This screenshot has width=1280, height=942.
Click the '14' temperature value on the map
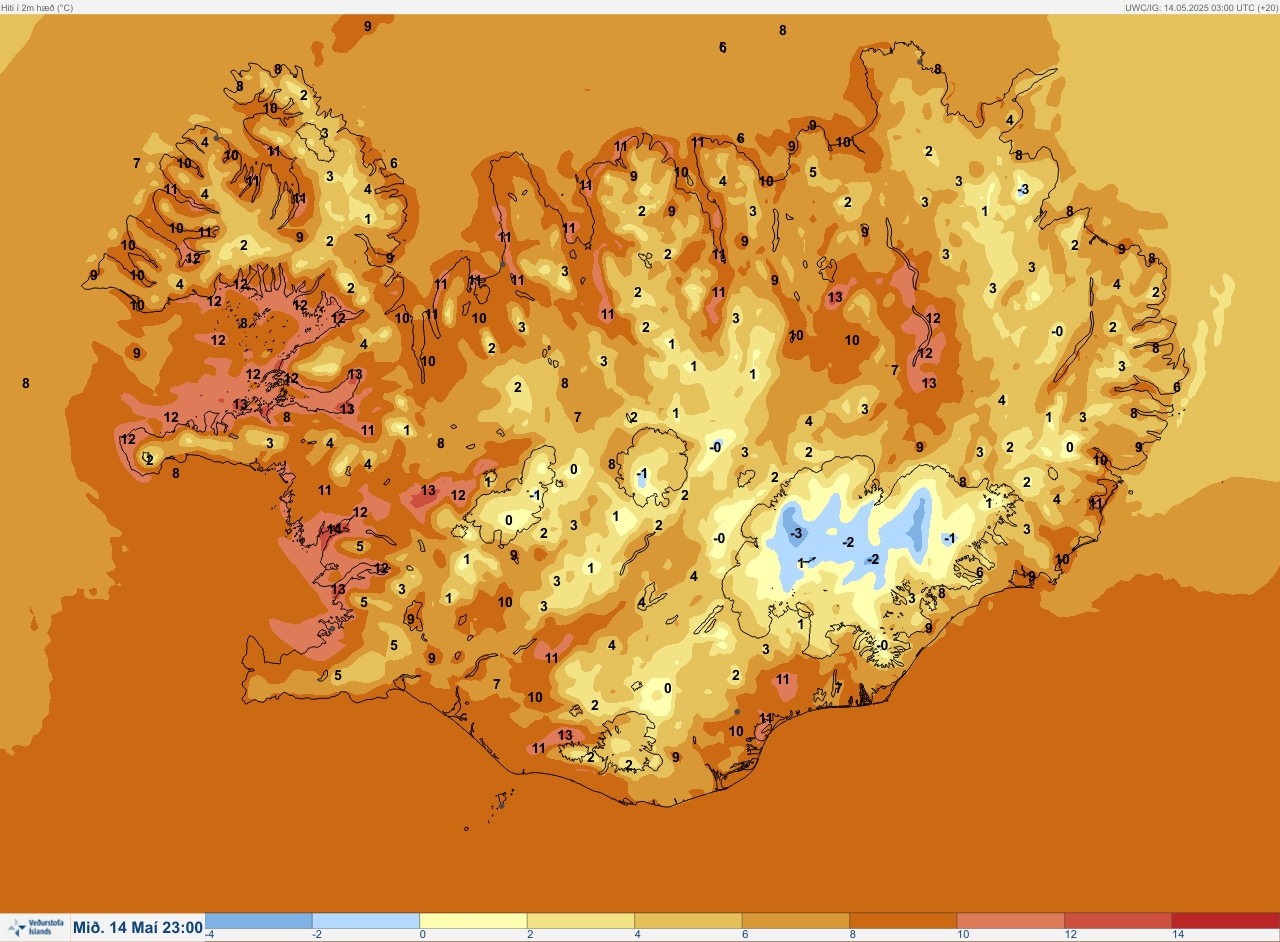coord(334,528)
